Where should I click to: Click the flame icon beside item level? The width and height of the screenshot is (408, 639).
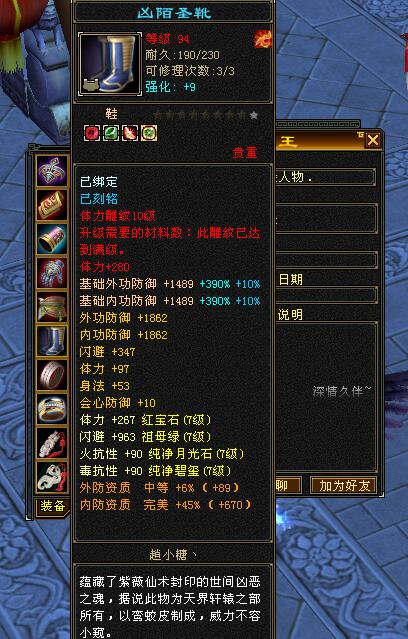[x=263, y=40]
